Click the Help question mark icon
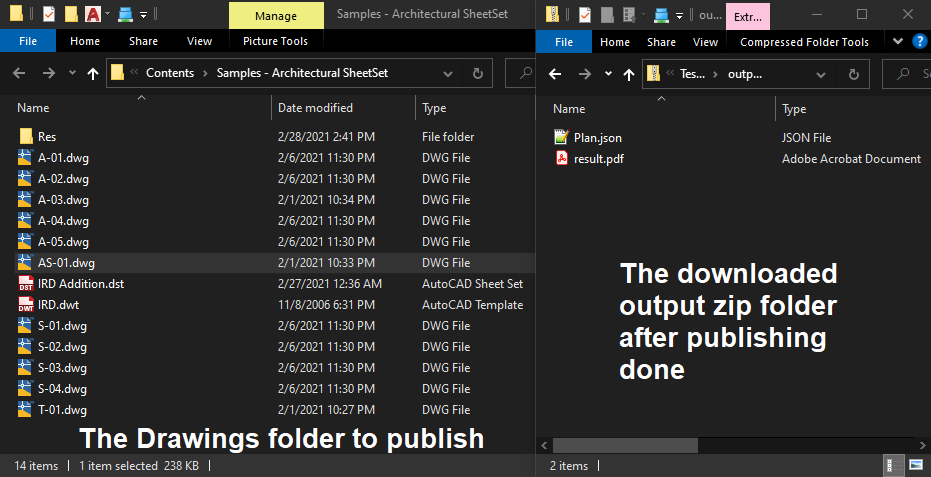 pos(920,41)
